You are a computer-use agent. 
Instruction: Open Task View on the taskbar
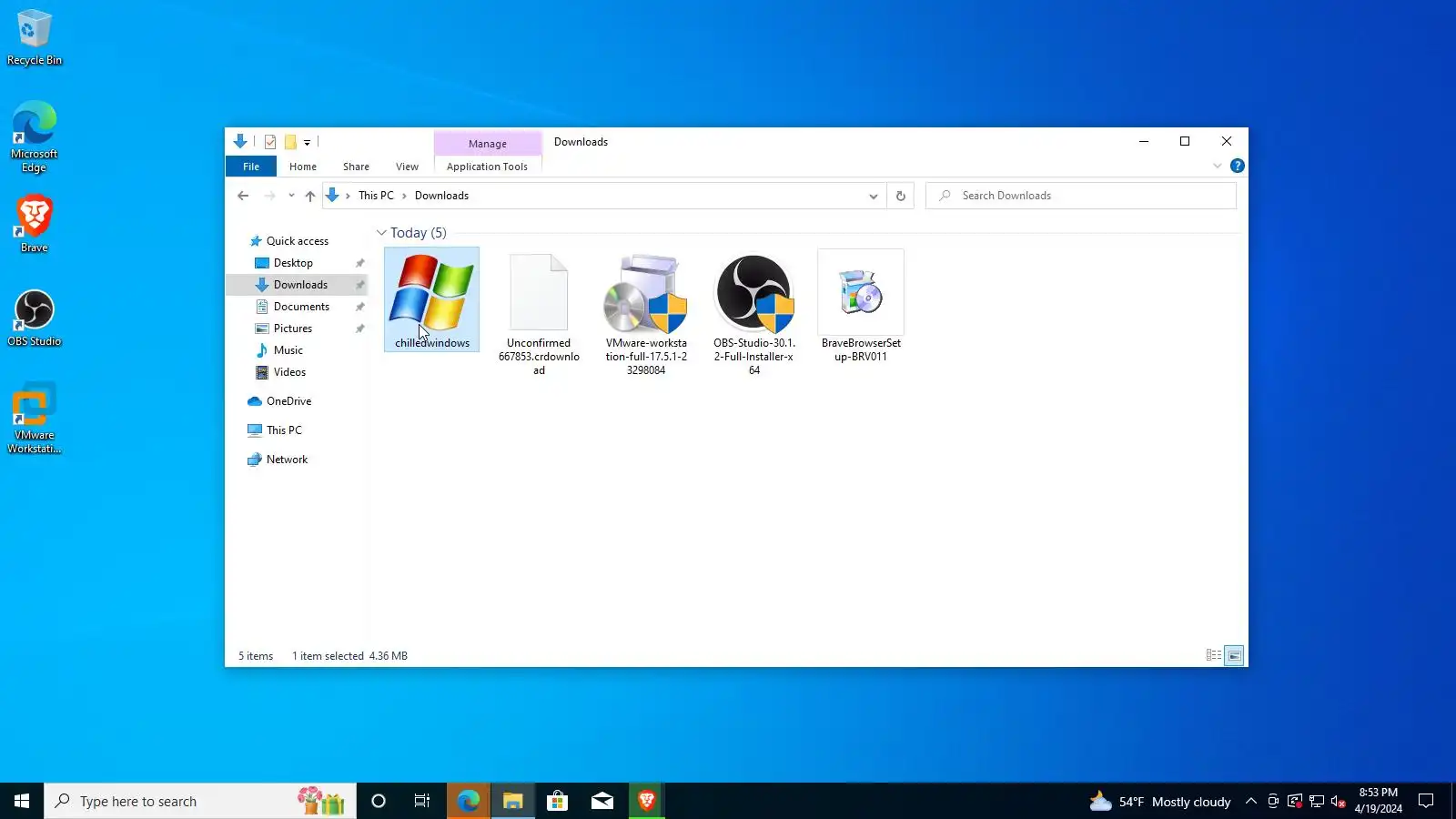[422, 801]
